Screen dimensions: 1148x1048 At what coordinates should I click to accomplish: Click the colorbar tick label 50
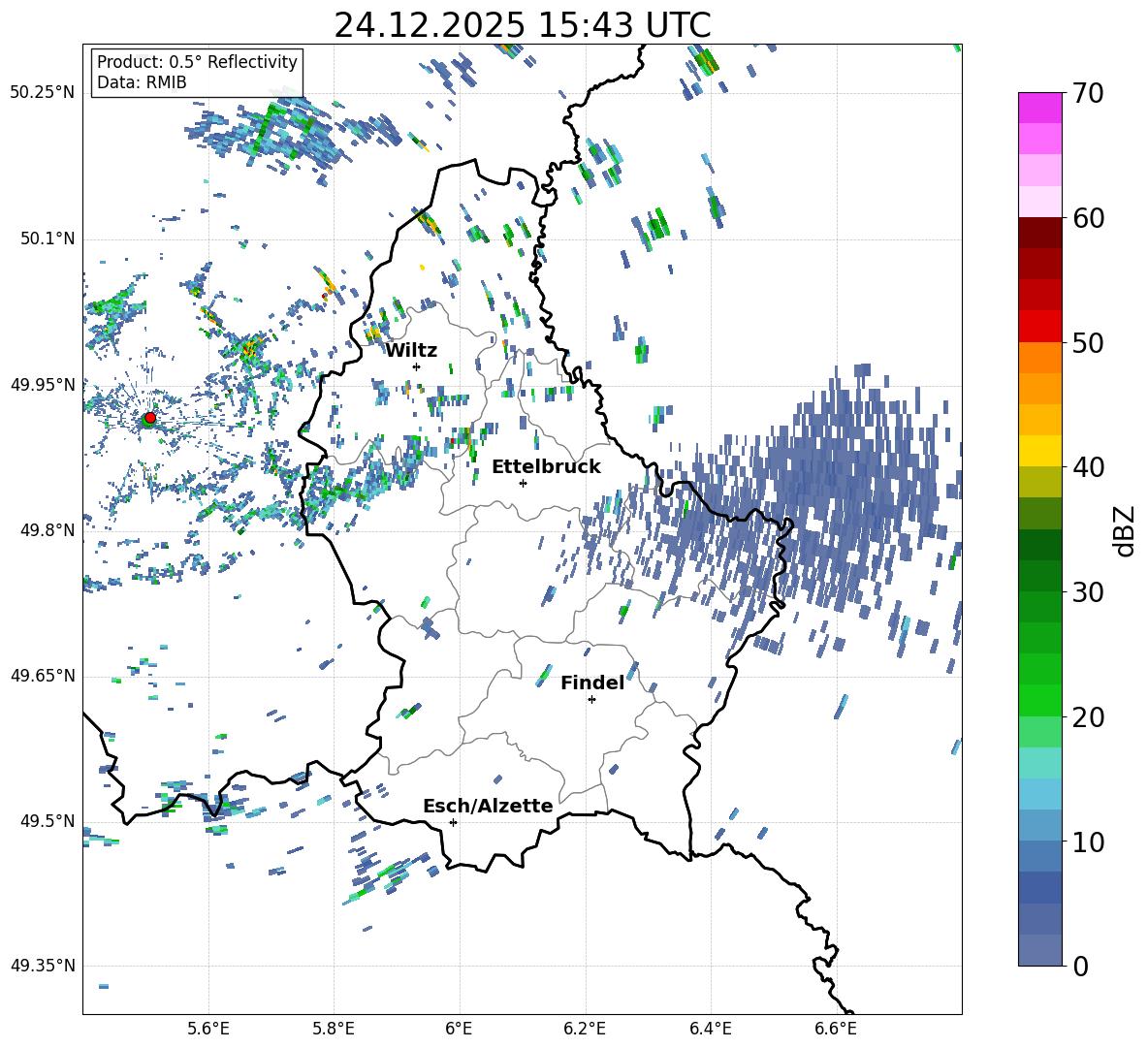click(1087, 342)
